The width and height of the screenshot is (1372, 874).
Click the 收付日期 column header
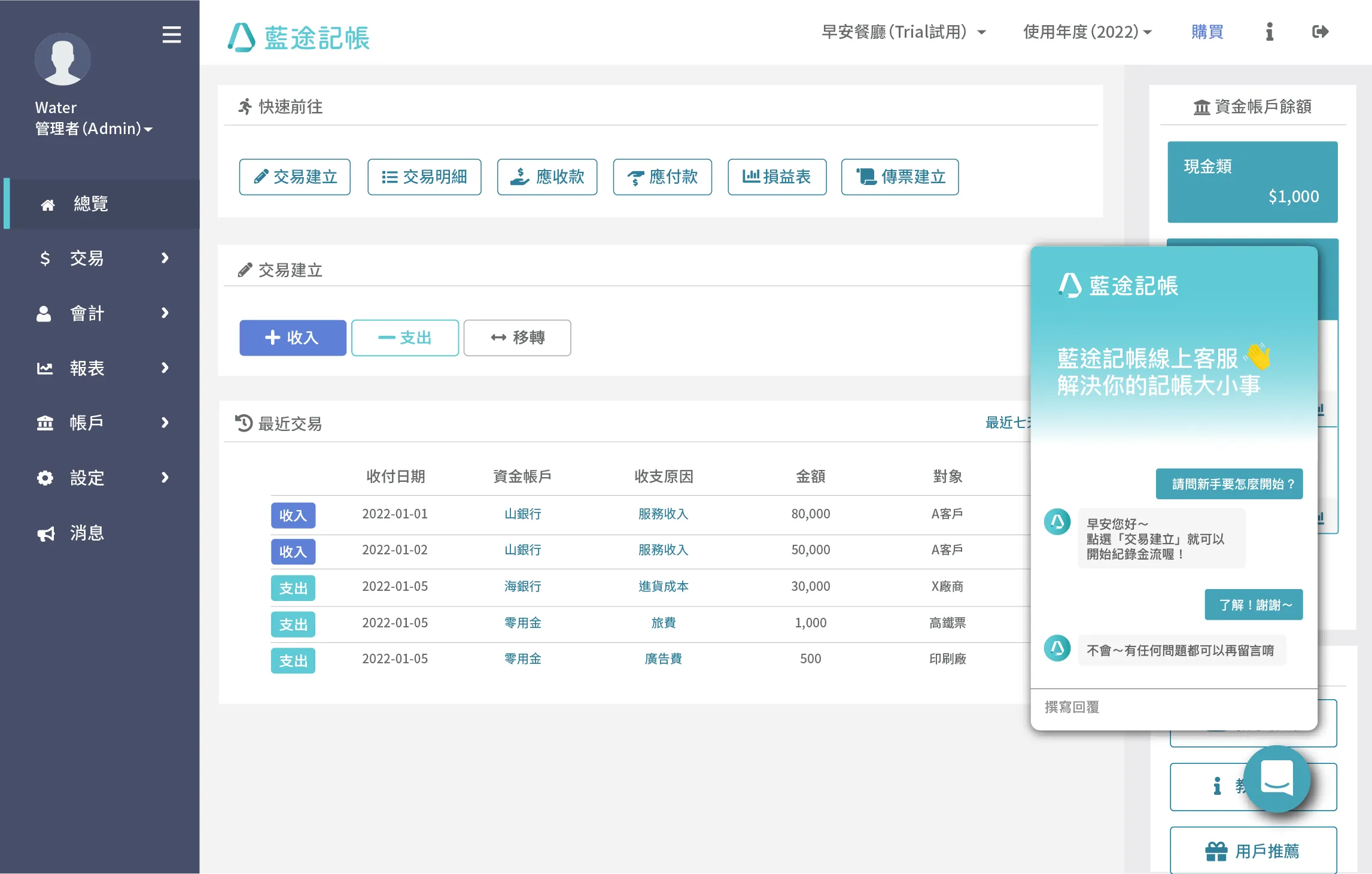tap(395, 477)
